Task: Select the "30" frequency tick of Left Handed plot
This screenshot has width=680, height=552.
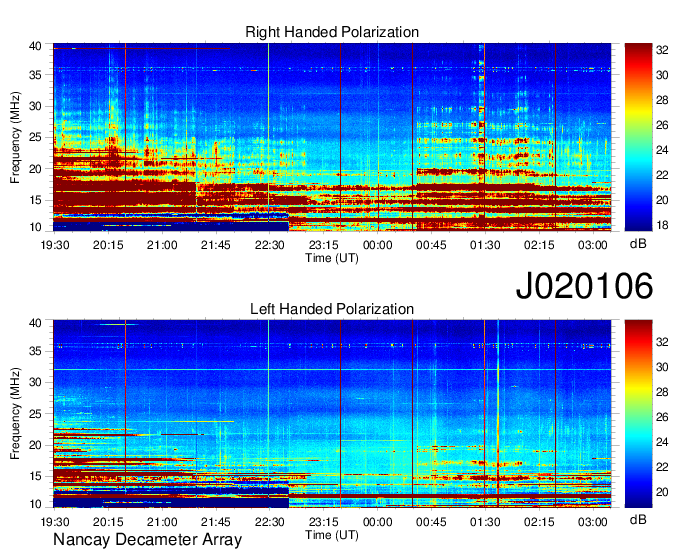Action: click(35, 382)
